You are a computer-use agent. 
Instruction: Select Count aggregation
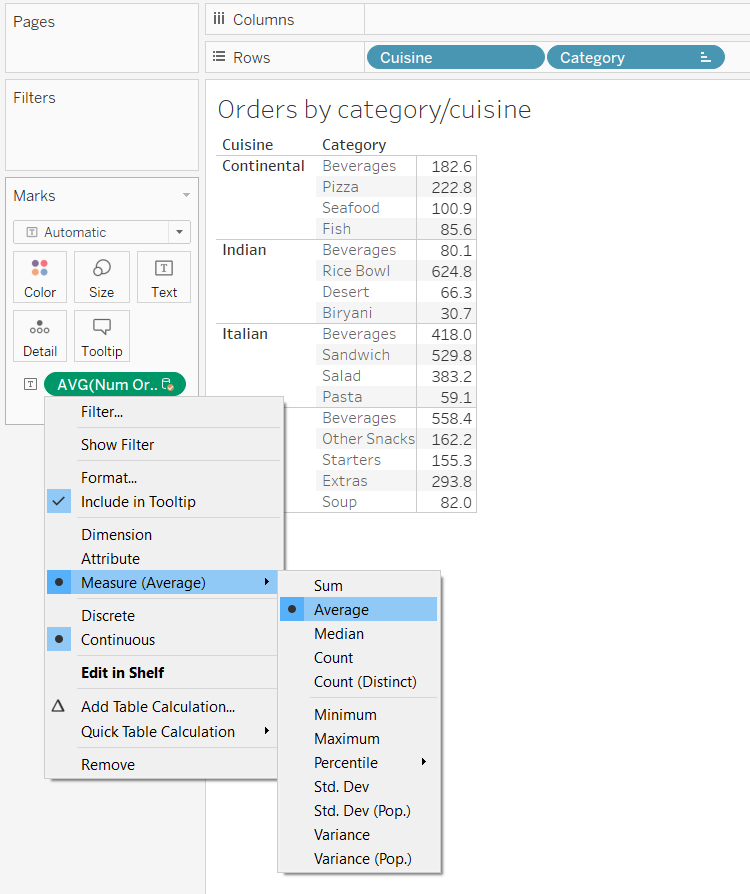pos(359,657)
